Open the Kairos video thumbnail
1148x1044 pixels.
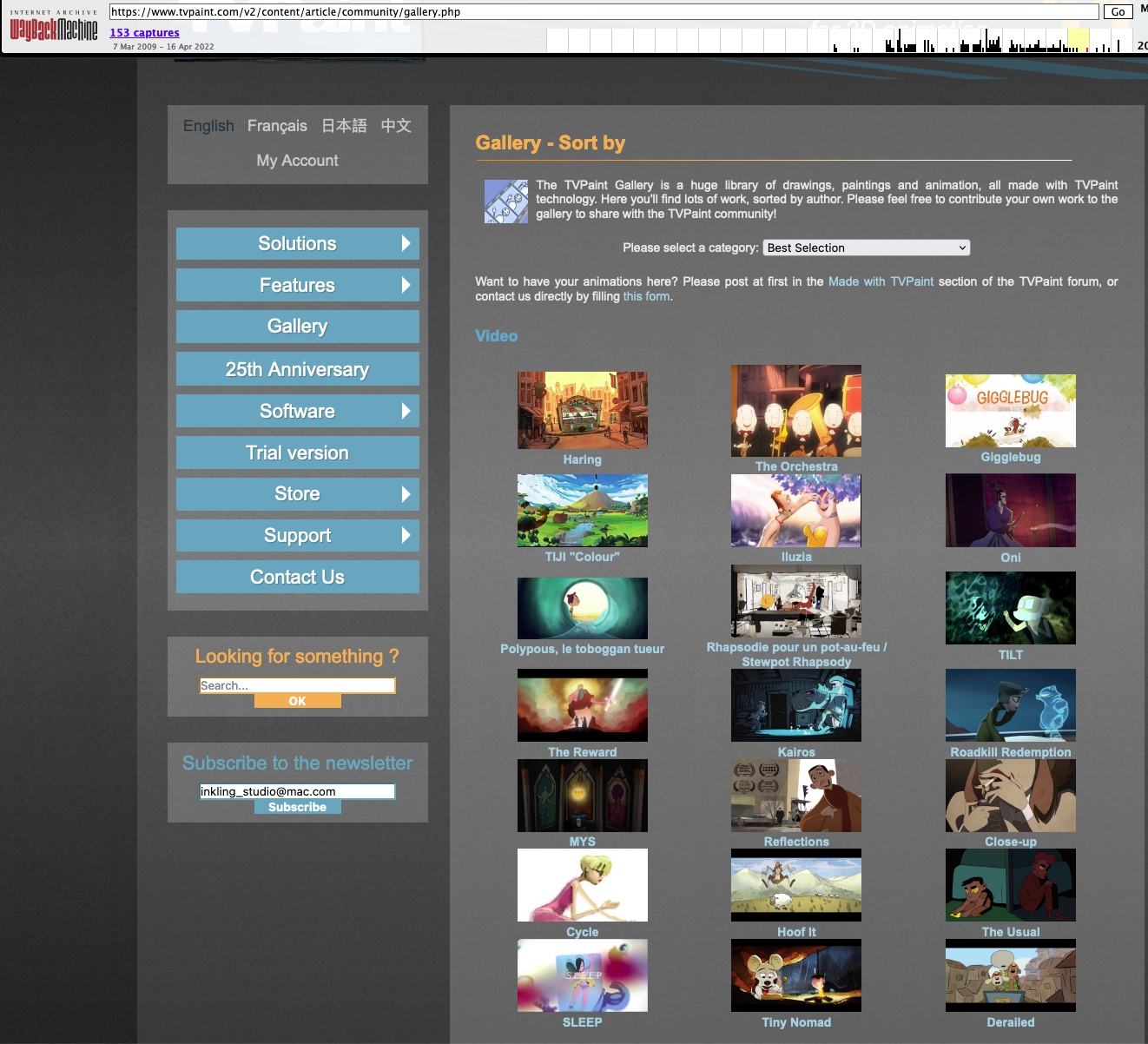coord(796,705)
